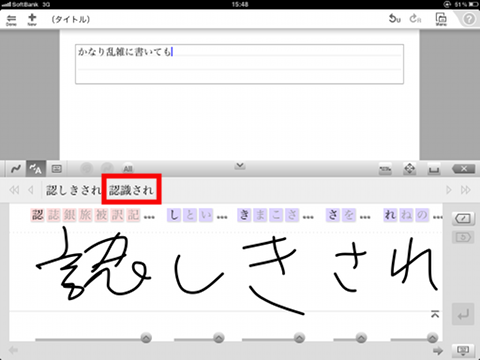Viewport: 480px width, 360px height.
Task: Switch to keyboard input mode
Action: point(57,169)
